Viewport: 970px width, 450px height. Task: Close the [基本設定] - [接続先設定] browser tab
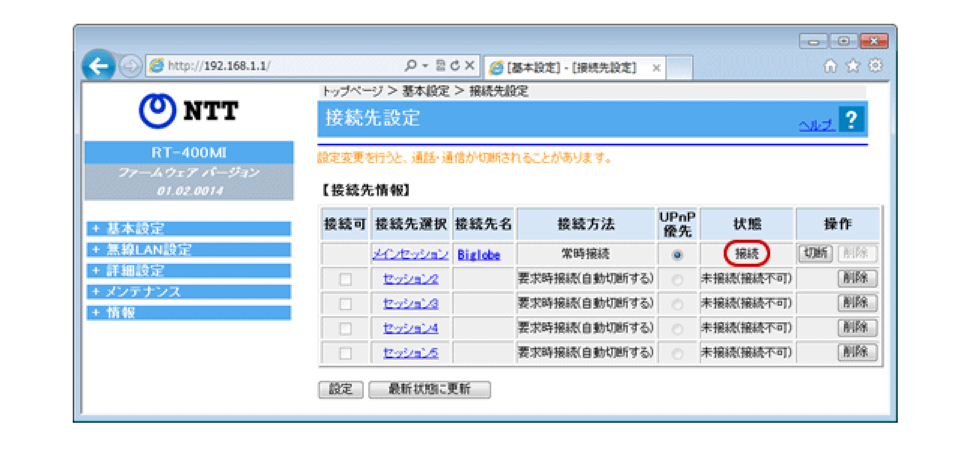click(656, 68)
